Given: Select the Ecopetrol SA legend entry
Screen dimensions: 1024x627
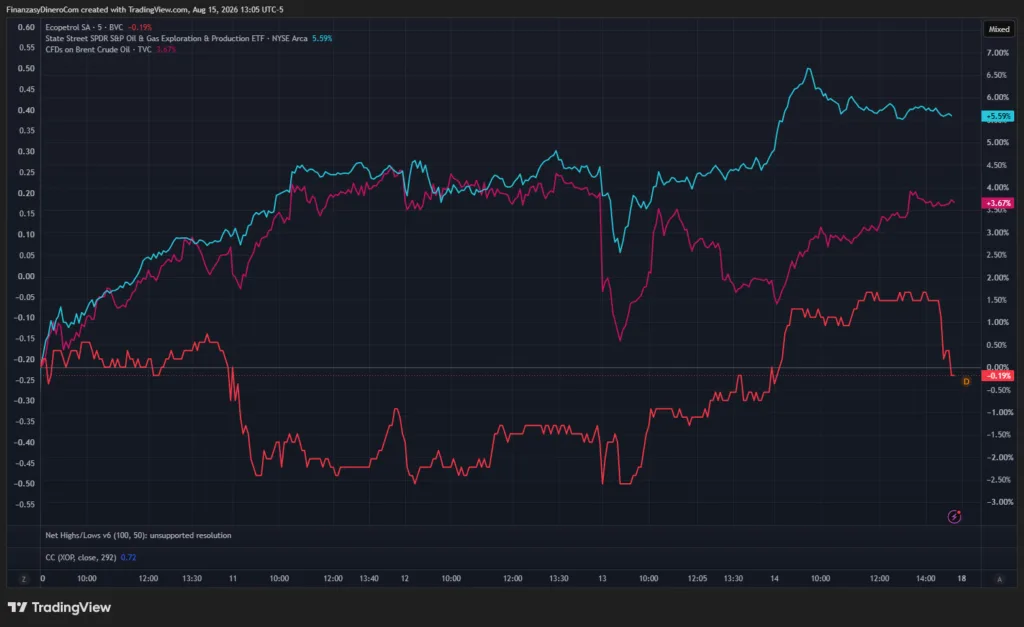Looking at the screenshot, I should 84,27.
